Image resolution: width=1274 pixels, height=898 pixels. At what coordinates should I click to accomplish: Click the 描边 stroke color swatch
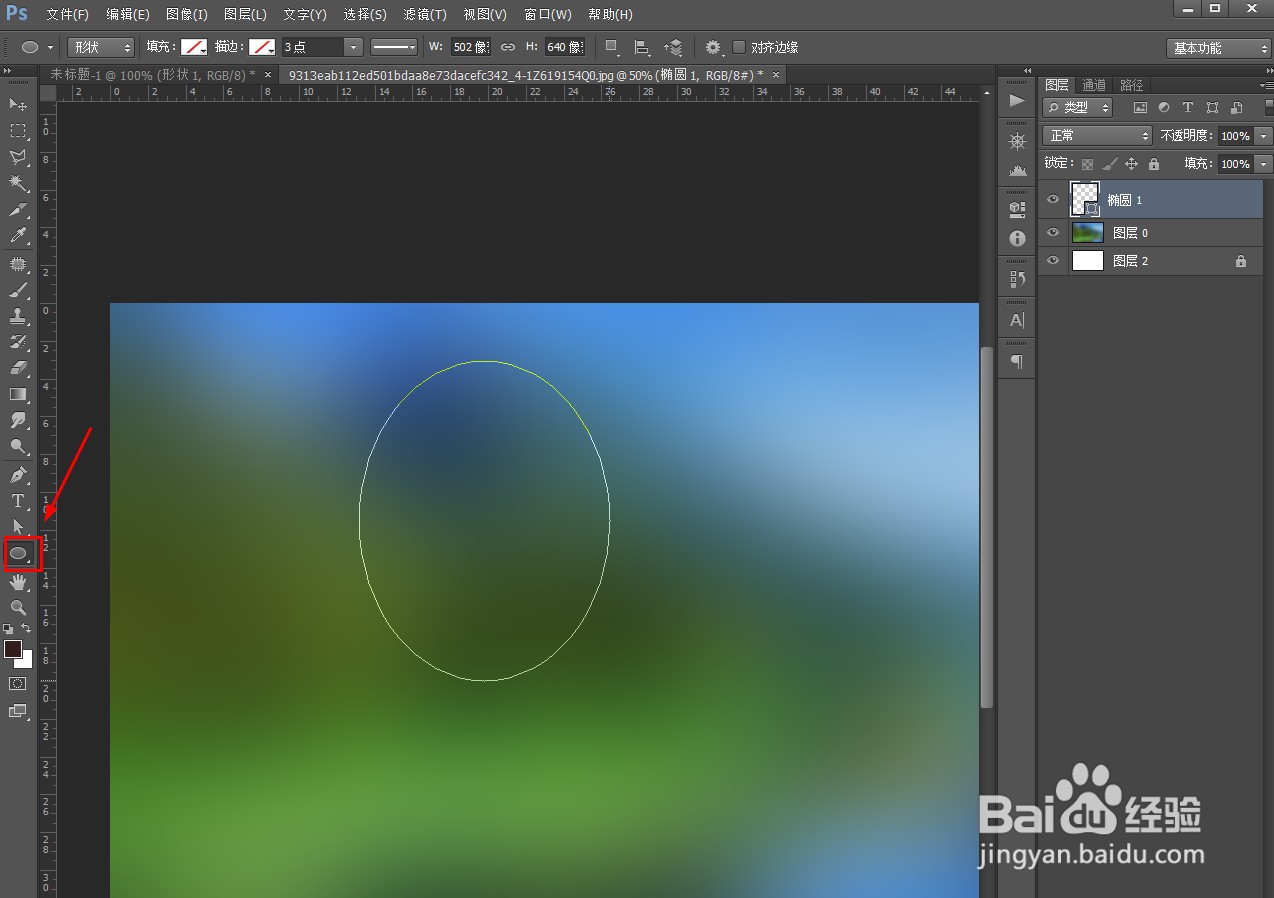click(x=262, y=47)
